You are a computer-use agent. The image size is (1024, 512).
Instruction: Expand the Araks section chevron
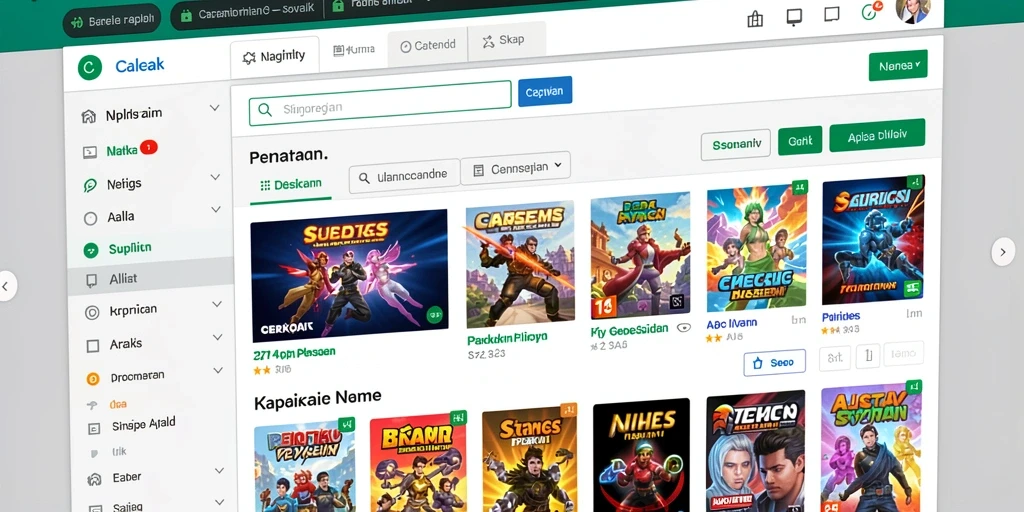[x=217, y=337]
